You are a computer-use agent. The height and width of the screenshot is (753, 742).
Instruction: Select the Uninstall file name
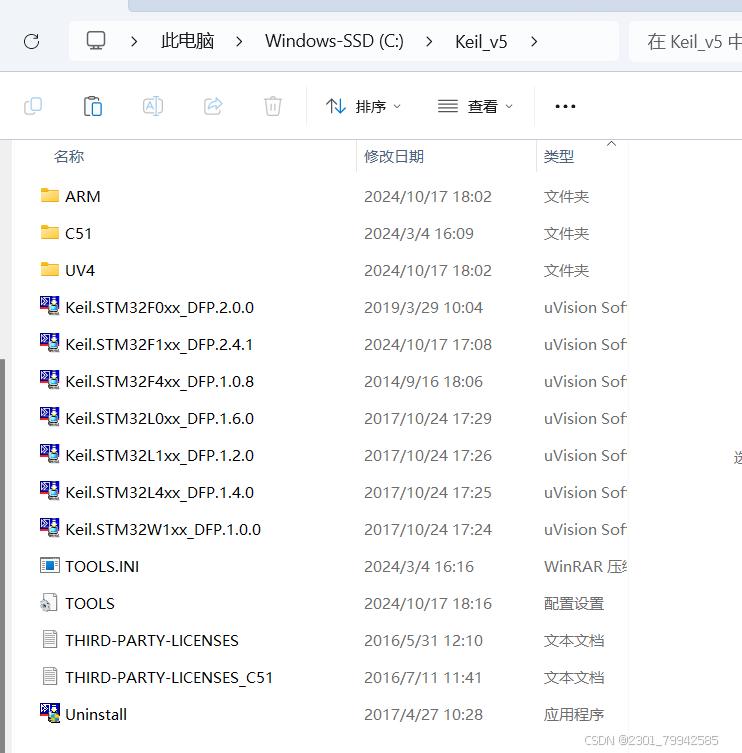tap(96, 715)
